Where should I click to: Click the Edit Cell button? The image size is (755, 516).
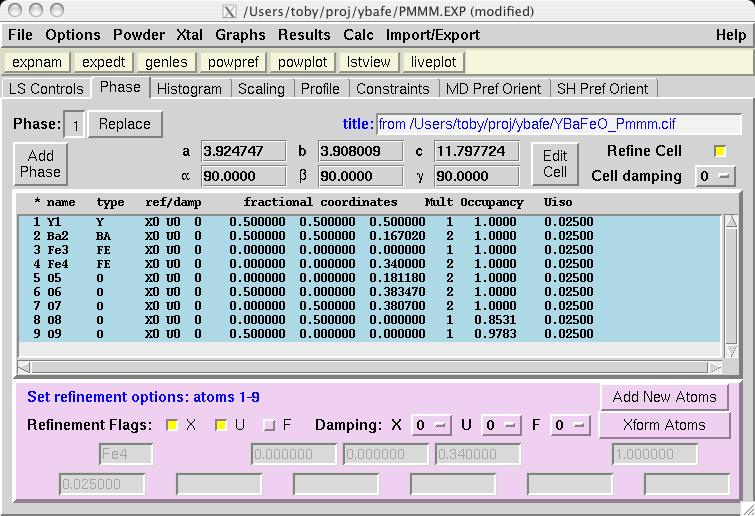pyautogui.click(x=555, y=164)
